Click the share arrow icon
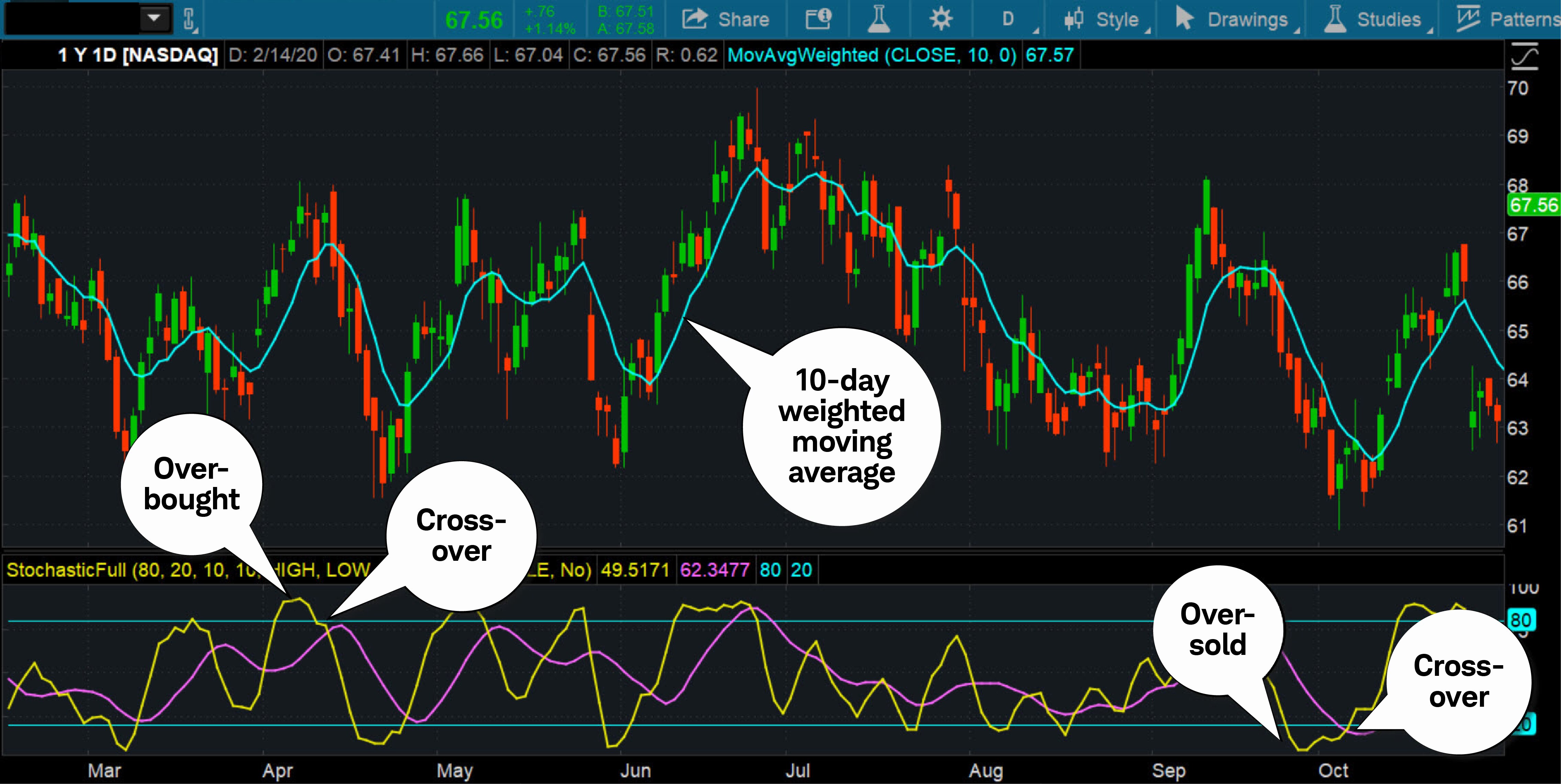The height and width of the screenshot is (784, 1561). pyautogui.click(x=694, y=18)
